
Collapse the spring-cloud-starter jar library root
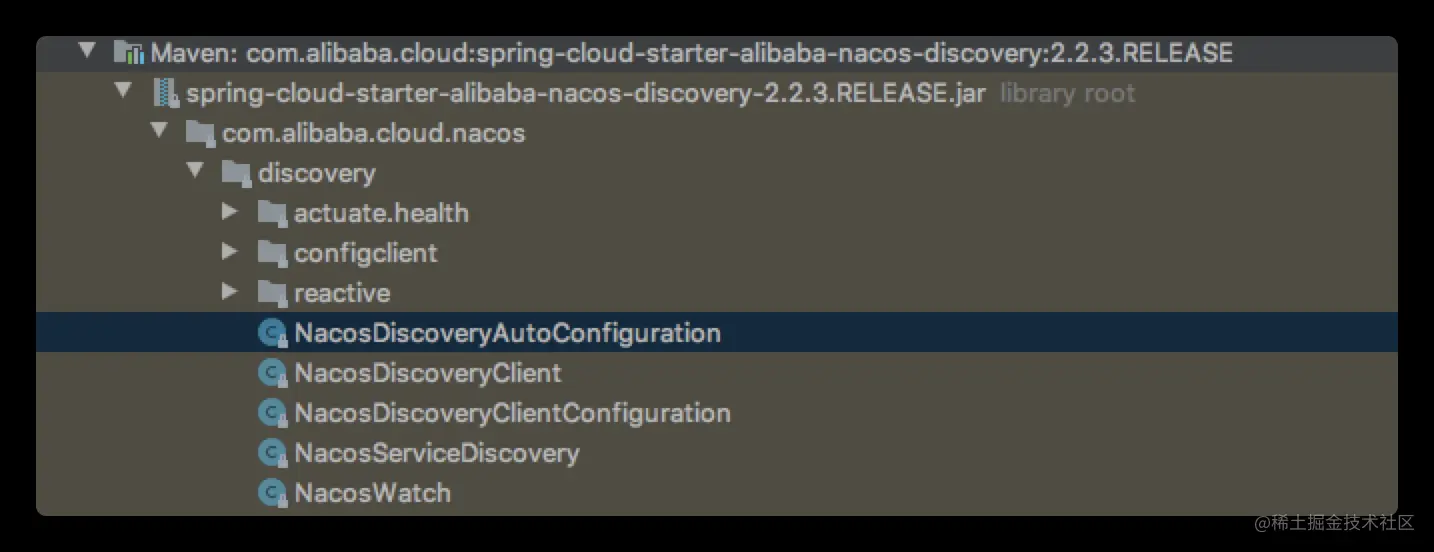coord(123,90)
